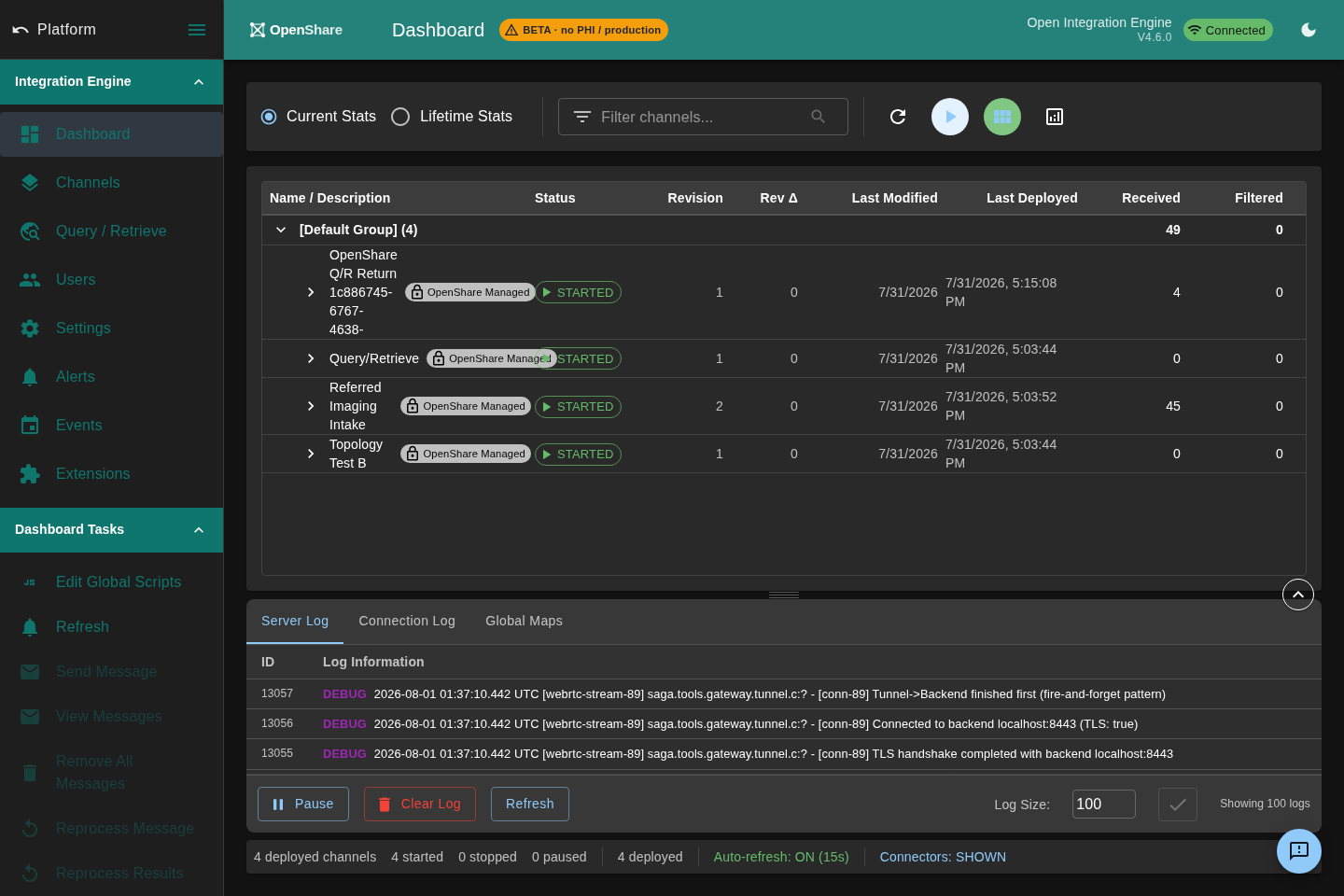Open Settings from sidebar
The width and height of the screenshot is (1344, 896).
[112, 329]
